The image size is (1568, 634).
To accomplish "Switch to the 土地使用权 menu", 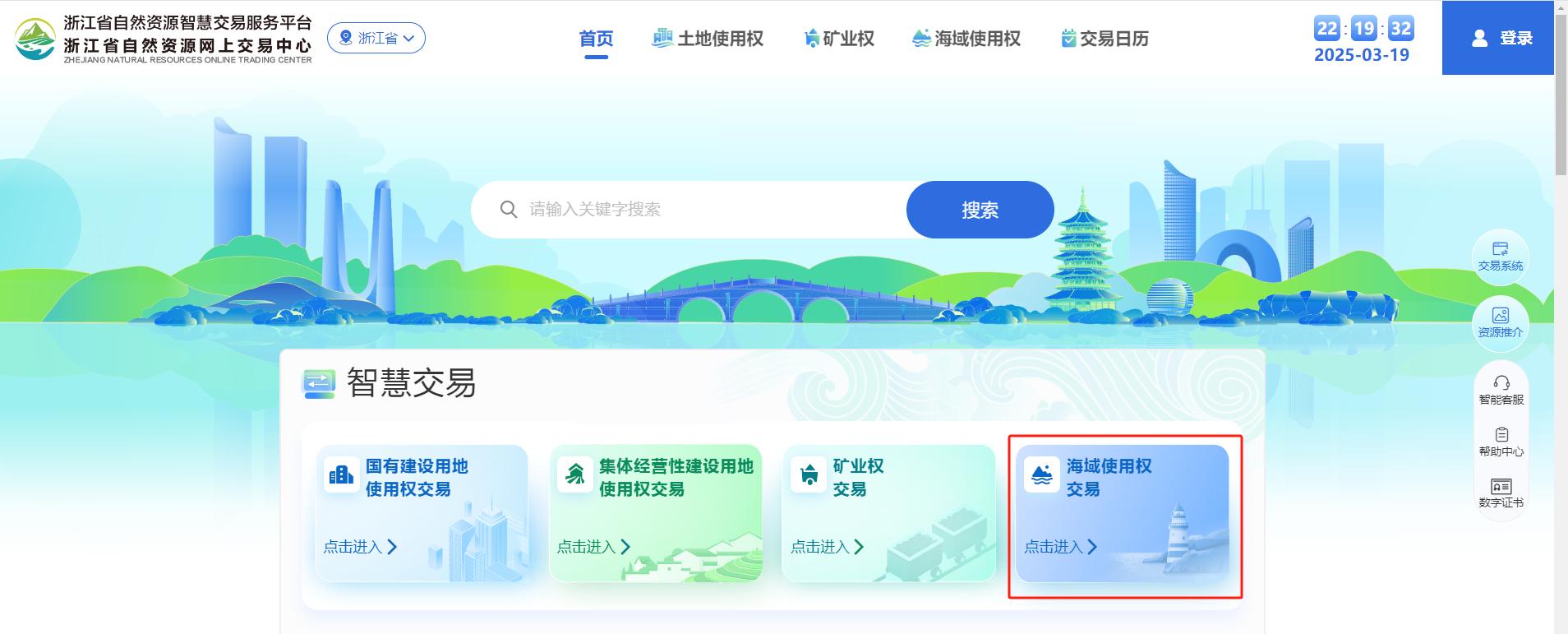I will click(x=708, y=39).
